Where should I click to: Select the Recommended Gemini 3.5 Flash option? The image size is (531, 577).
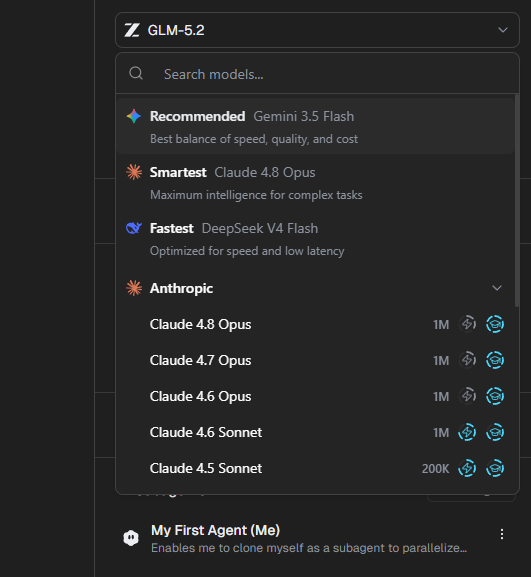315,126
